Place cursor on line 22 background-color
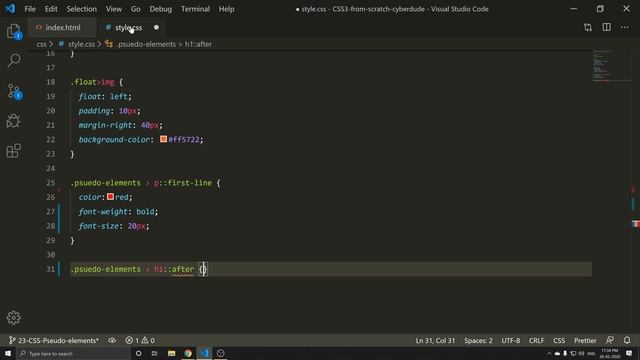640x360 pixels. coord(114,140)
